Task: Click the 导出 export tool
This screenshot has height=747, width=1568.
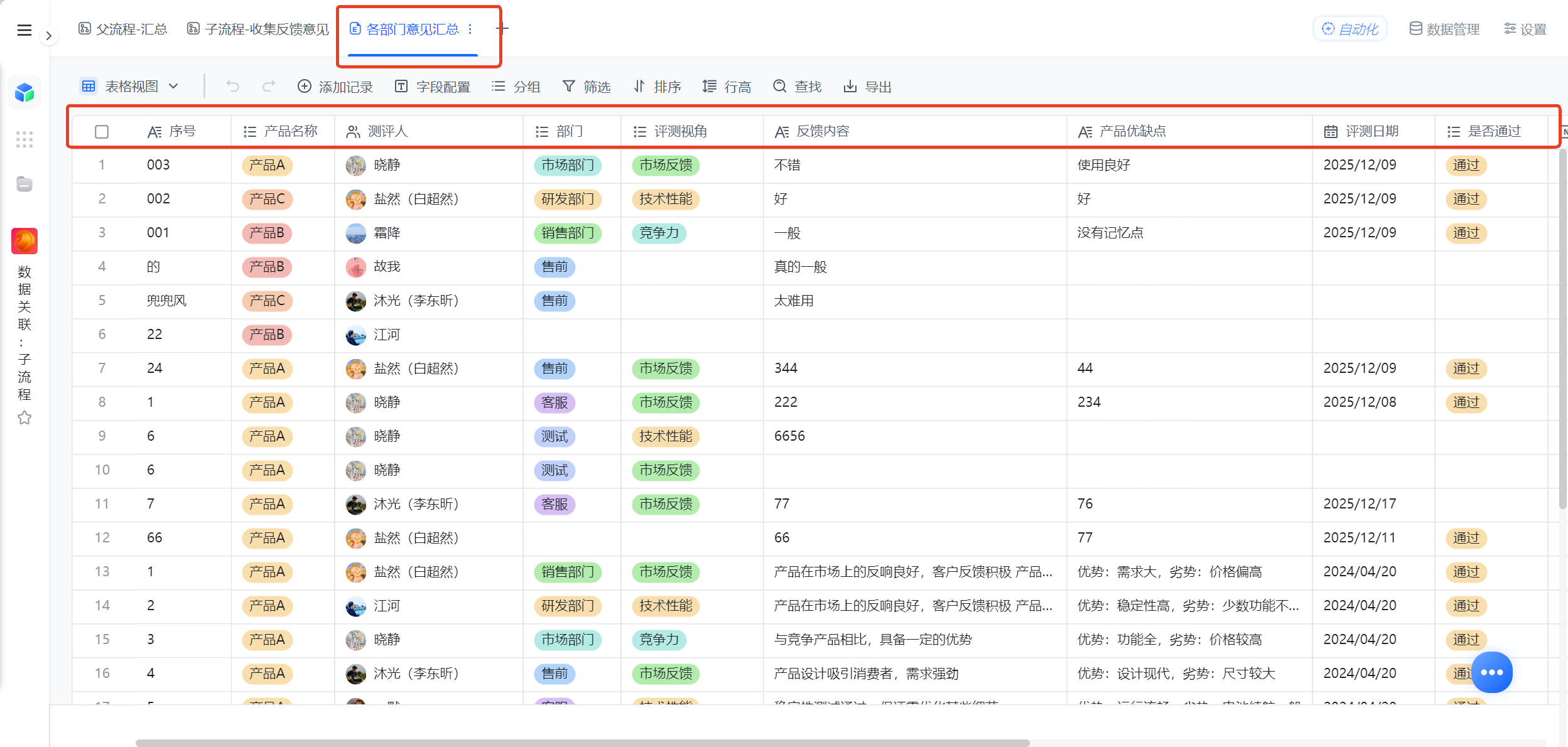Action: 868,87
